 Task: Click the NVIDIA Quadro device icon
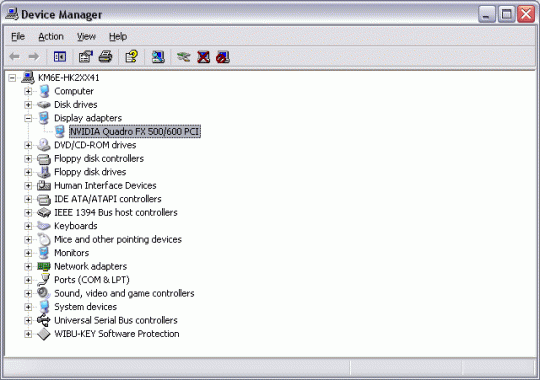(60, 131)
